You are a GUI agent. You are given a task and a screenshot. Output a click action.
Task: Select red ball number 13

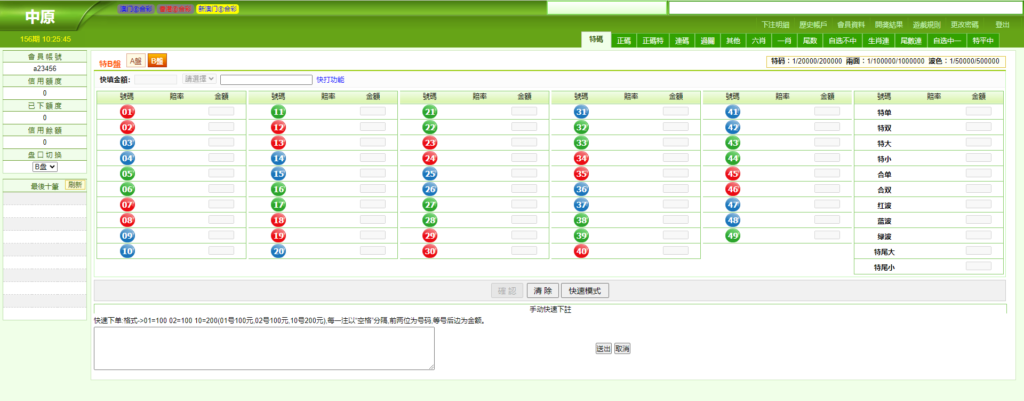point(279,143)
